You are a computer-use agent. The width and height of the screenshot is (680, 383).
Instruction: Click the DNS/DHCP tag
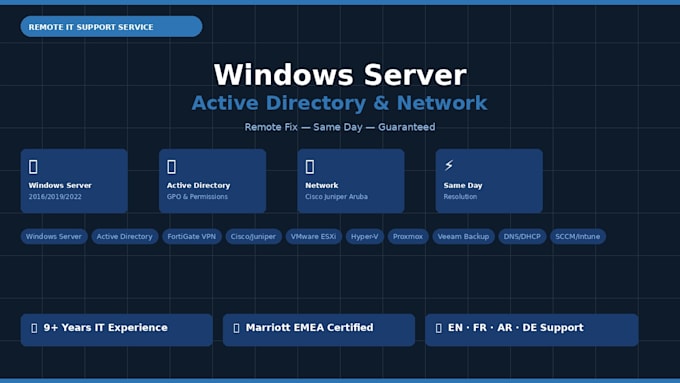[522, 236]
